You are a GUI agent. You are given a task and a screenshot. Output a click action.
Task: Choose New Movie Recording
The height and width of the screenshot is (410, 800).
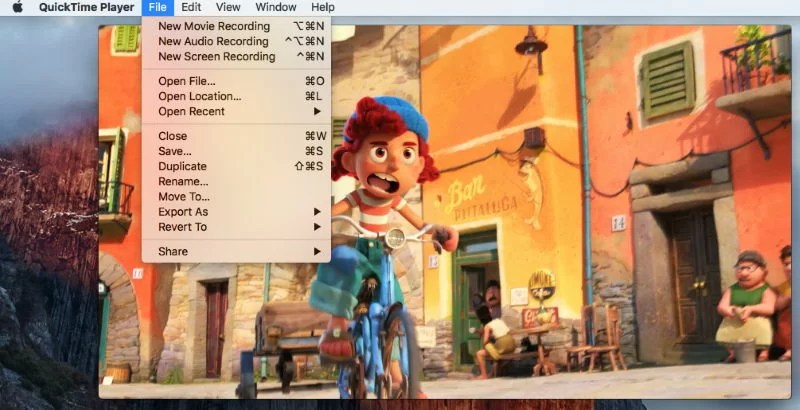(236, 26)
